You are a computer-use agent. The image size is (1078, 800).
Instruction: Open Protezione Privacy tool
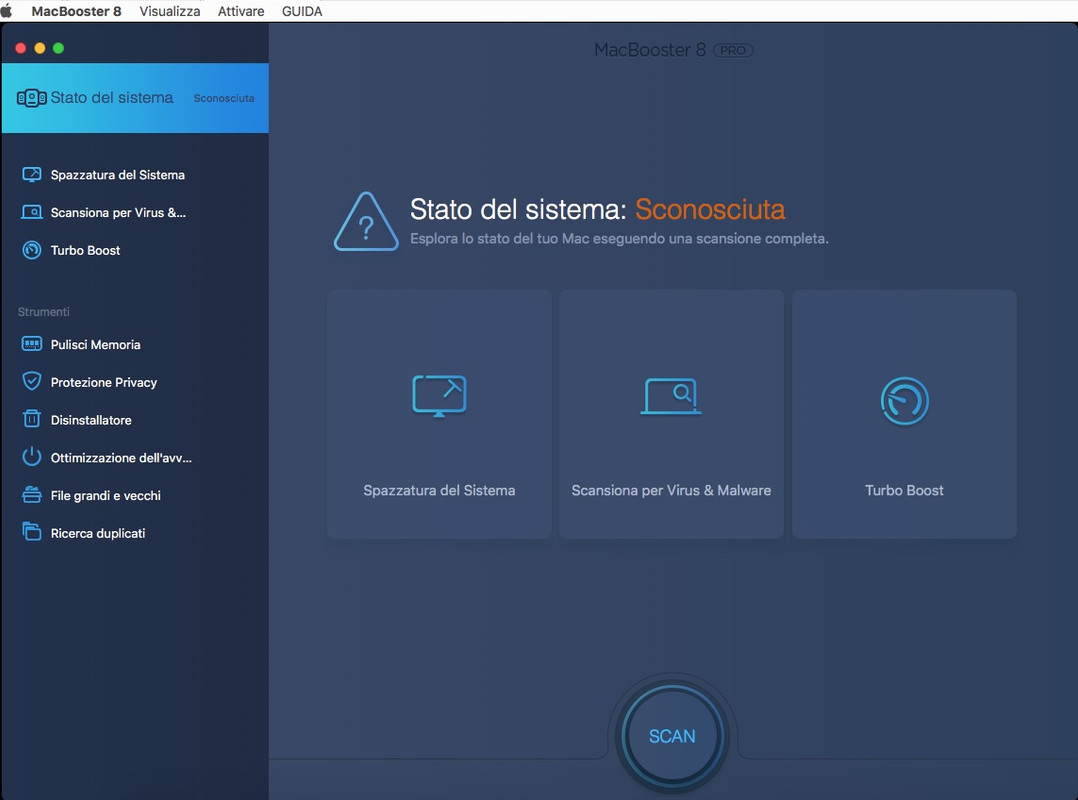click(x=104, y=382)
